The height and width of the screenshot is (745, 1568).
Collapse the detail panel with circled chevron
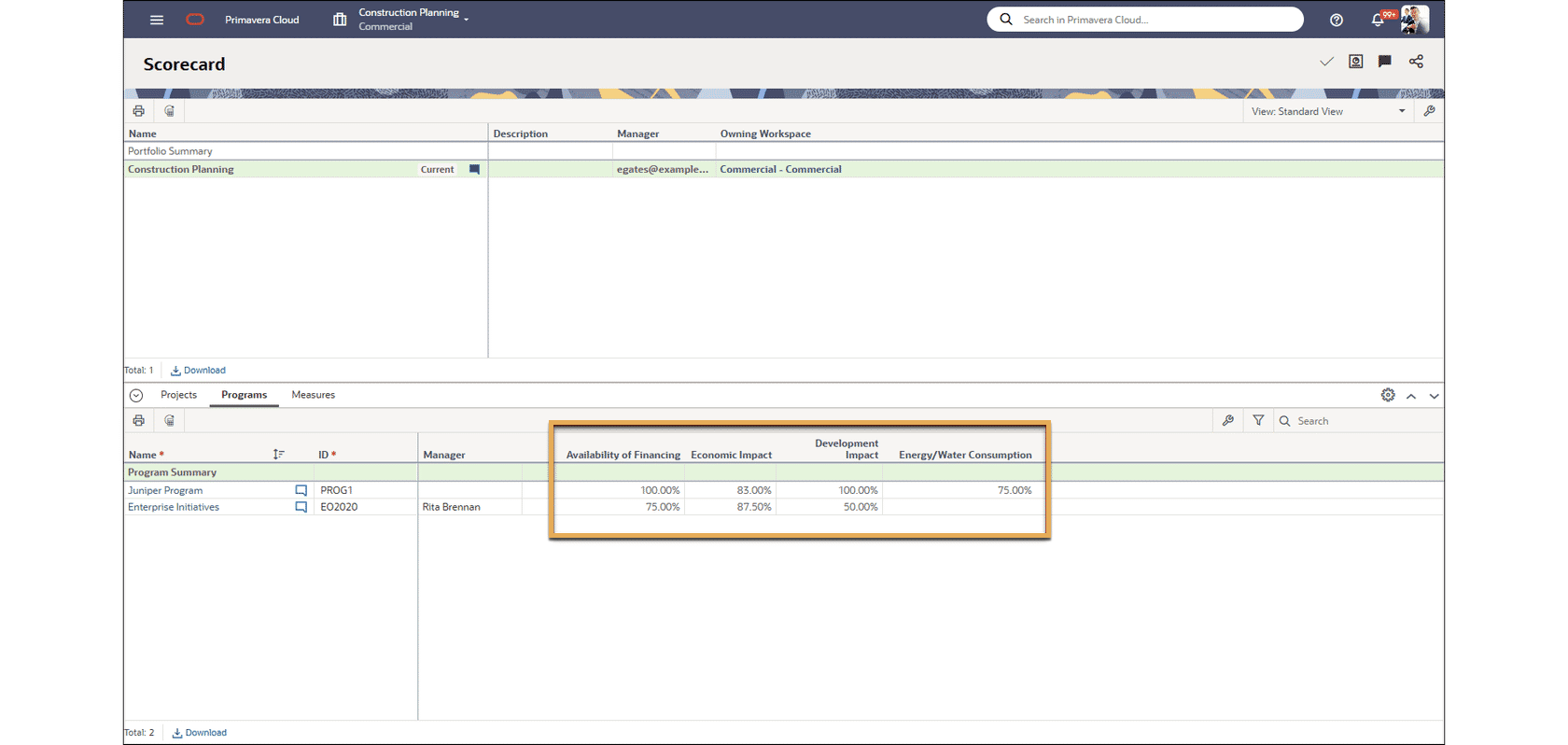[136, 395]
